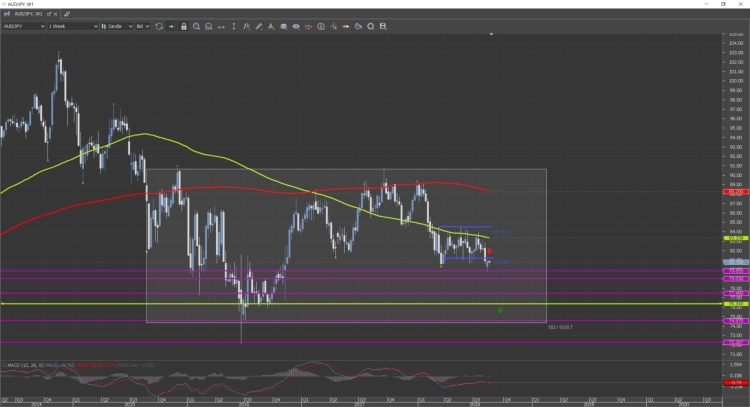
Task: Open the paint bucket chart theme icon
Action: click(x=358, y=26)
